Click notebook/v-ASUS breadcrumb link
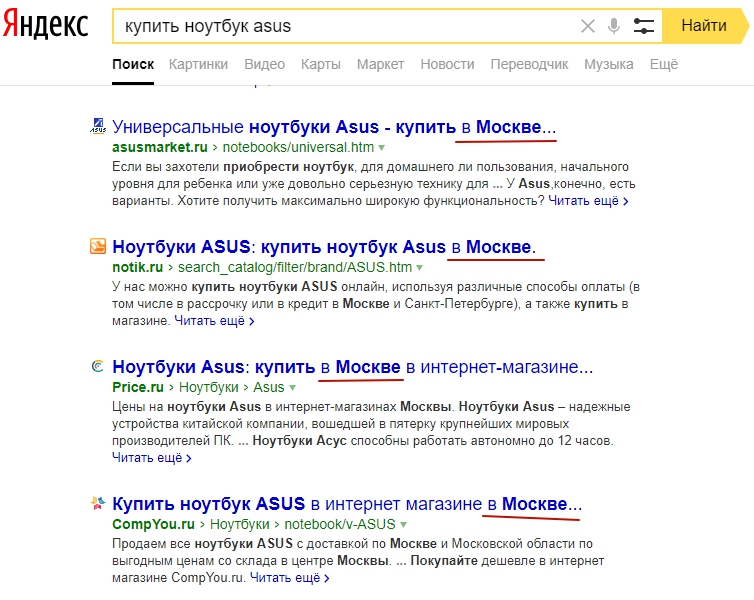This screenshot has height=600, width=754. pyautogui.click(x=340, y=524)
